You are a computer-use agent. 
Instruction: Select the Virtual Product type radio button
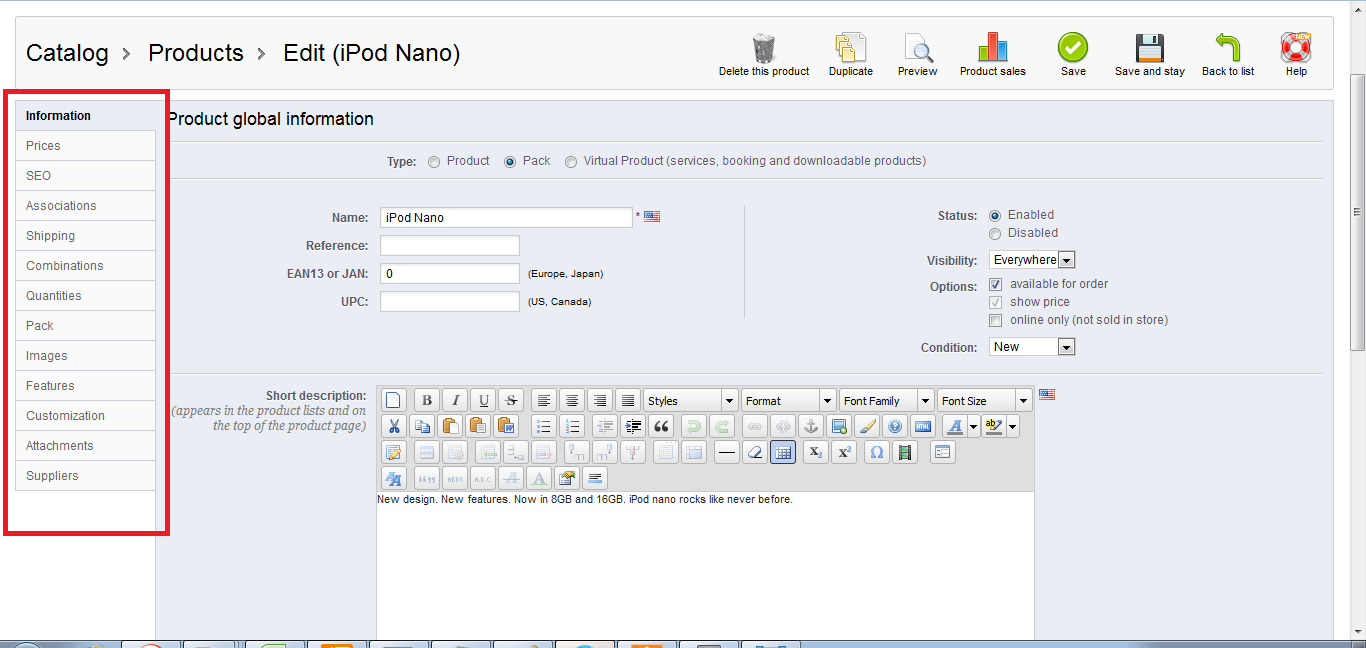(571, 162)
